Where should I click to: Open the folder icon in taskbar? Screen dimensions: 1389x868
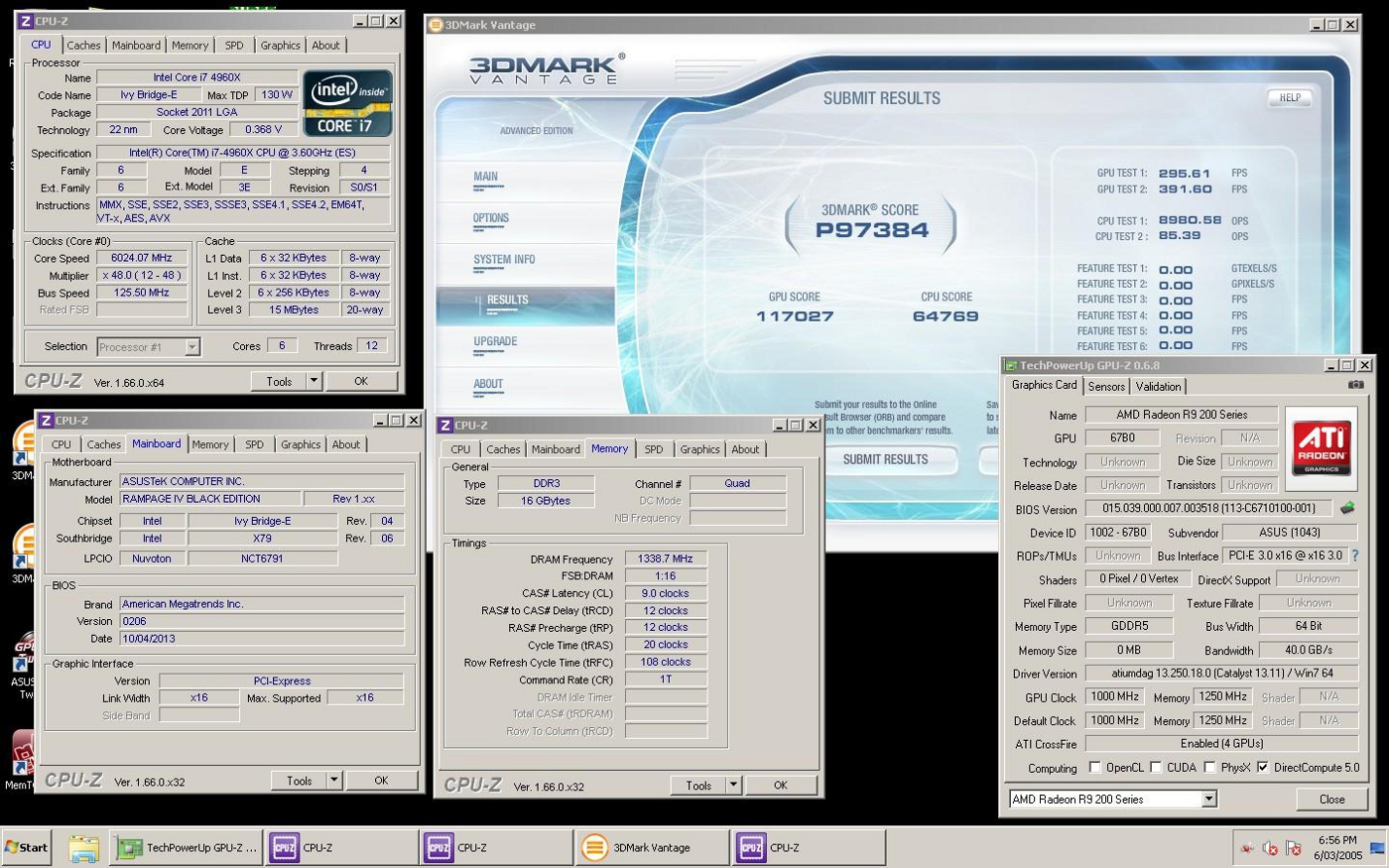click(x=83, y=848)
